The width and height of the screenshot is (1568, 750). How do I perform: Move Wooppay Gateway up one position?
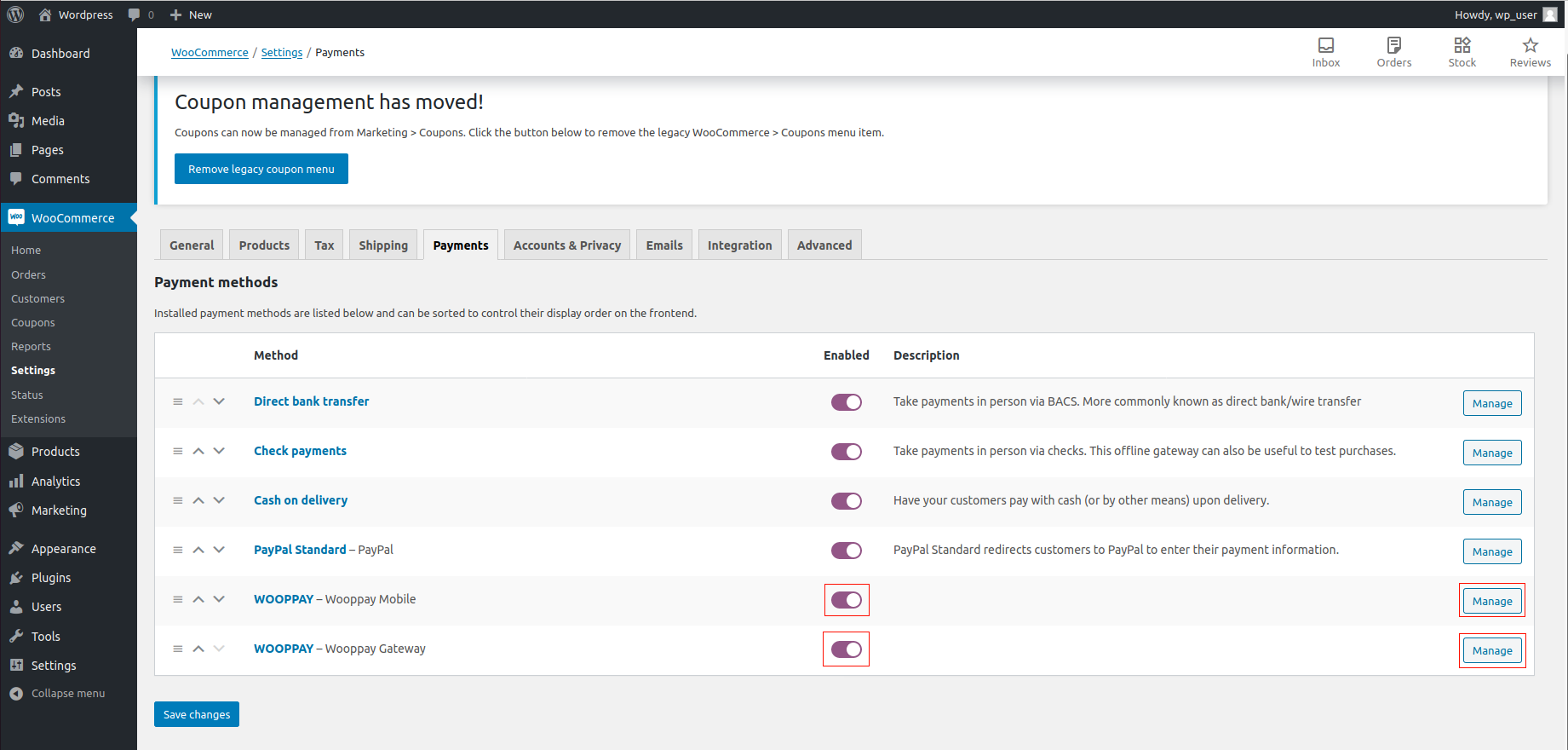198,649
